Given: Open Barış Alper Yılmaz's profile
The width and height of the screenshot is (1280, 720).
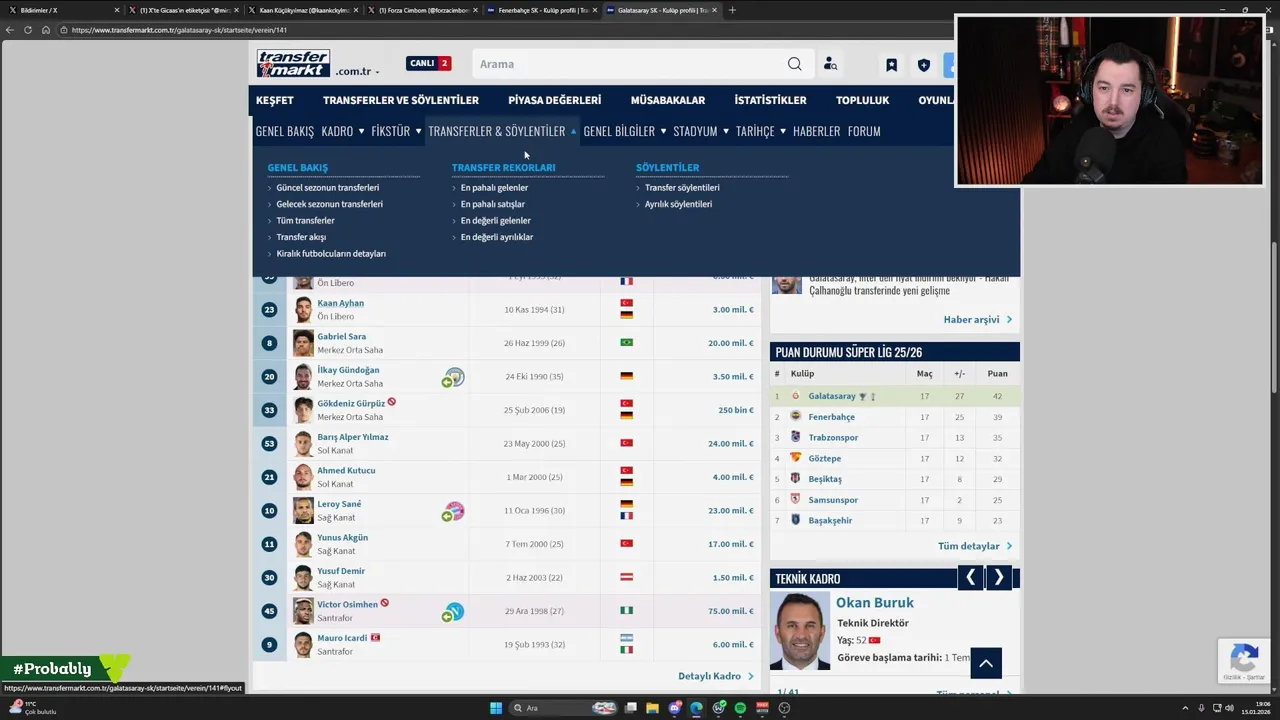Looking at the screenshot, I should (353, 437).
